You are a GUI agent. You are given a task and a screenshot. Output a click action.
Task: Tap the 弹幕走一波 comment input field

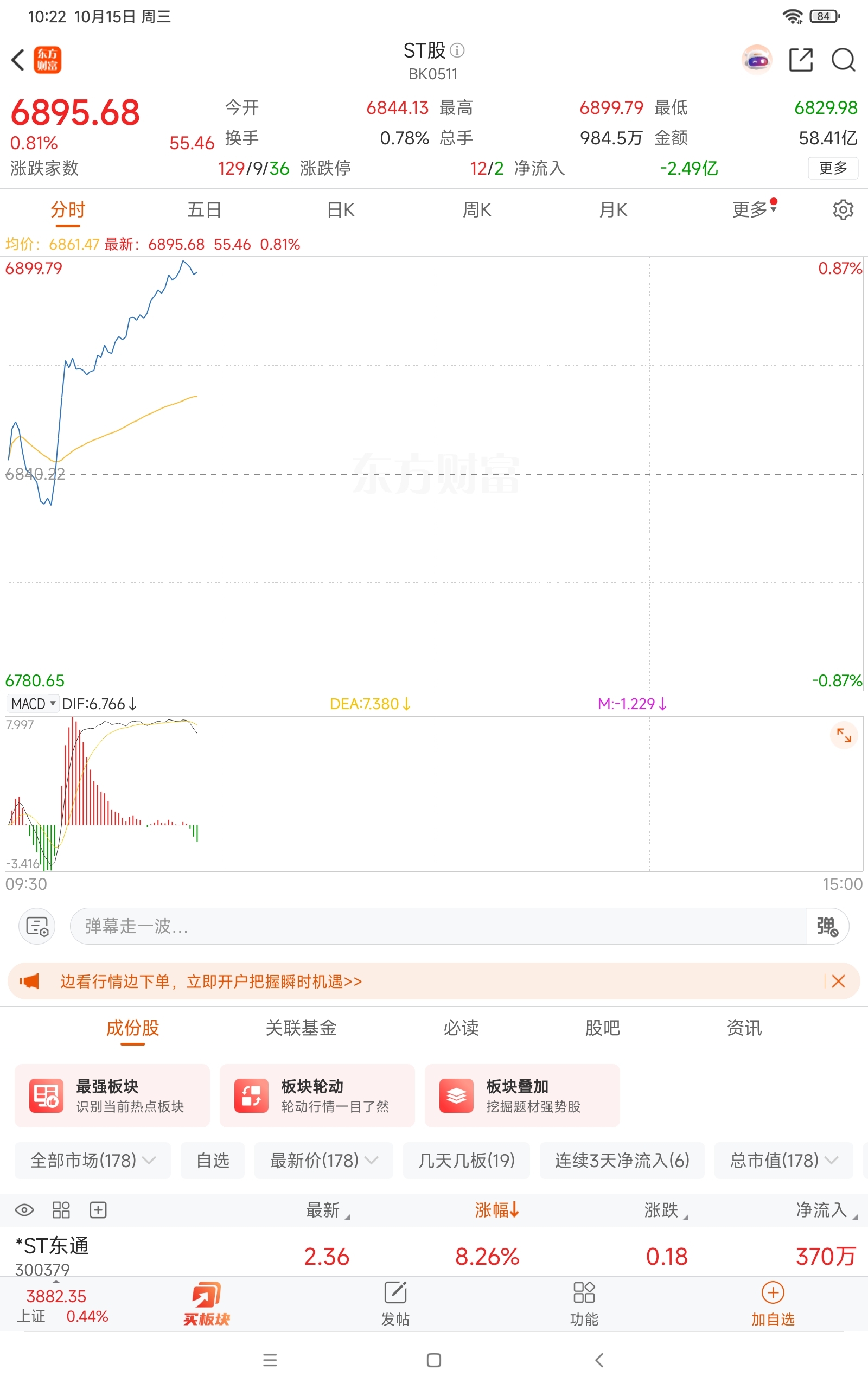[x=436, y=926]
